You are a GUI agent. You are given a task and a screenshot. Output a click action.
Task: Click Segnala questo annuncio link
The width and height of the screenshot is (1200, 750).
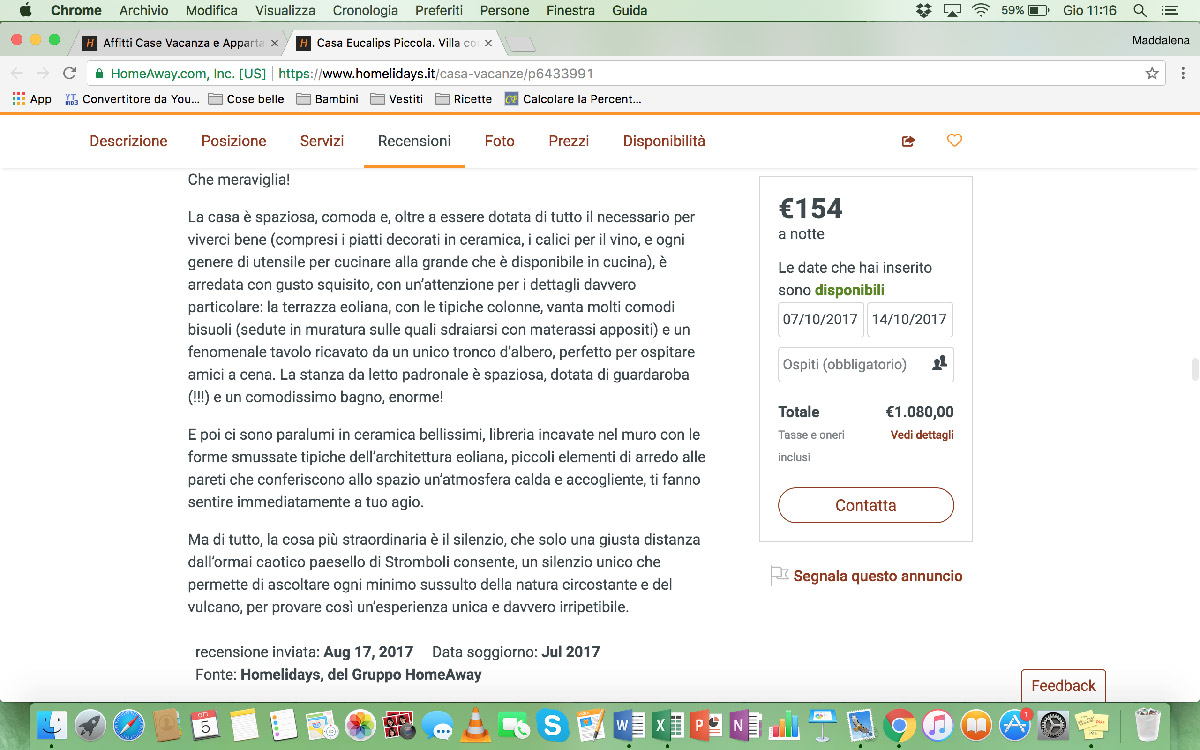878,576
